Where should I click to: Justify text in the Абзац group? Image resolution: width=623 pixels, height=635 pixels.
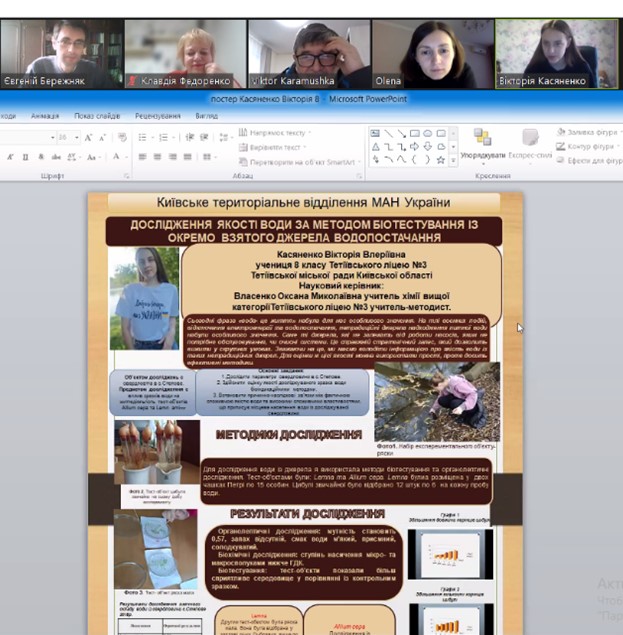coord(188,157)
